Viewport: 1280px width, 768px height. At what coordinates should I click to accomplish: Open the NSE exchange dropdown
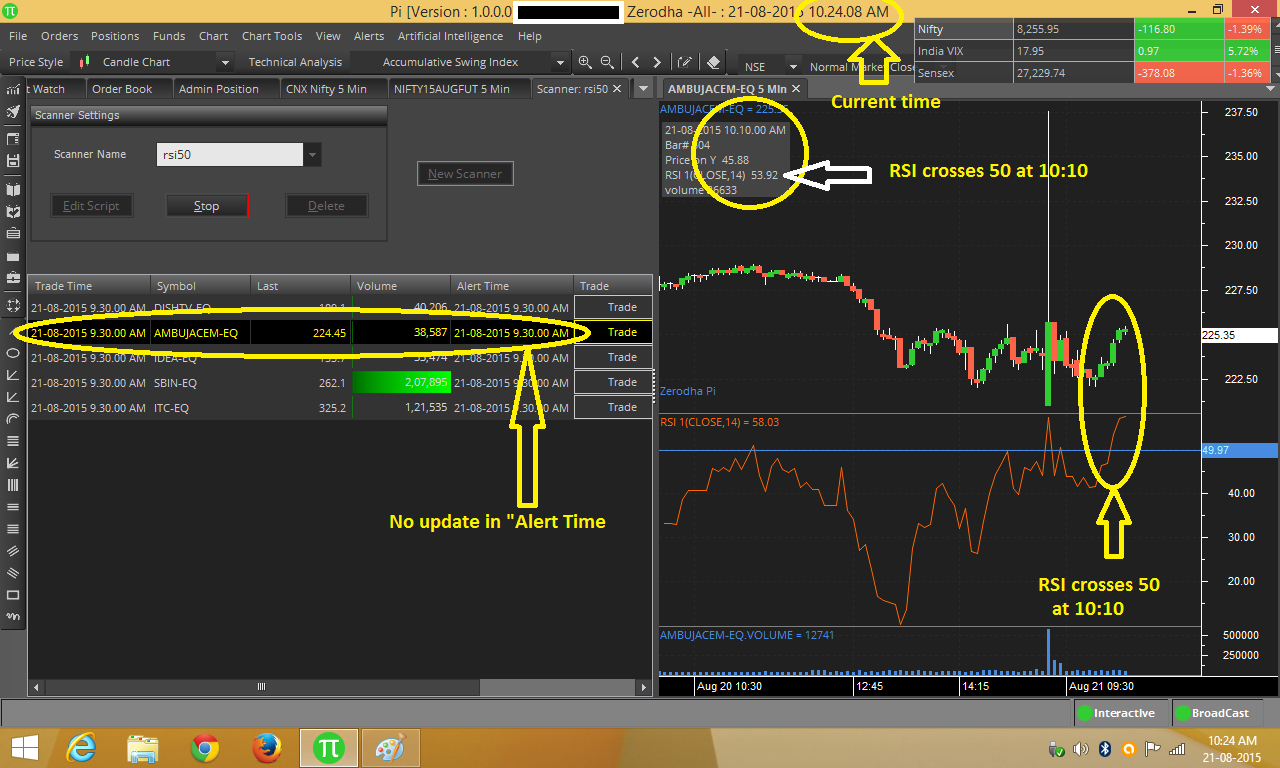[x=793, y=67]
